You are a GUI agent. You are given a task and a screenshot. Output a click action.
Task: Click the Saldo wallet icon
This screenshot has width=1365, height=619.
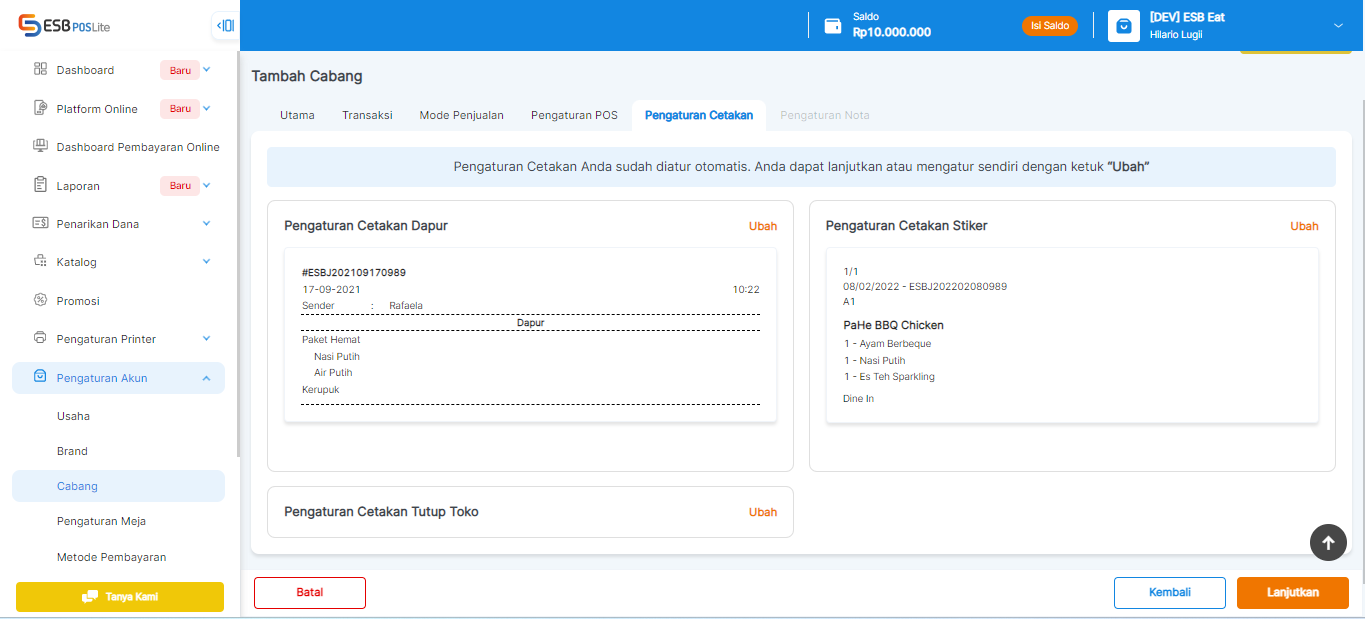pos(832,26)
